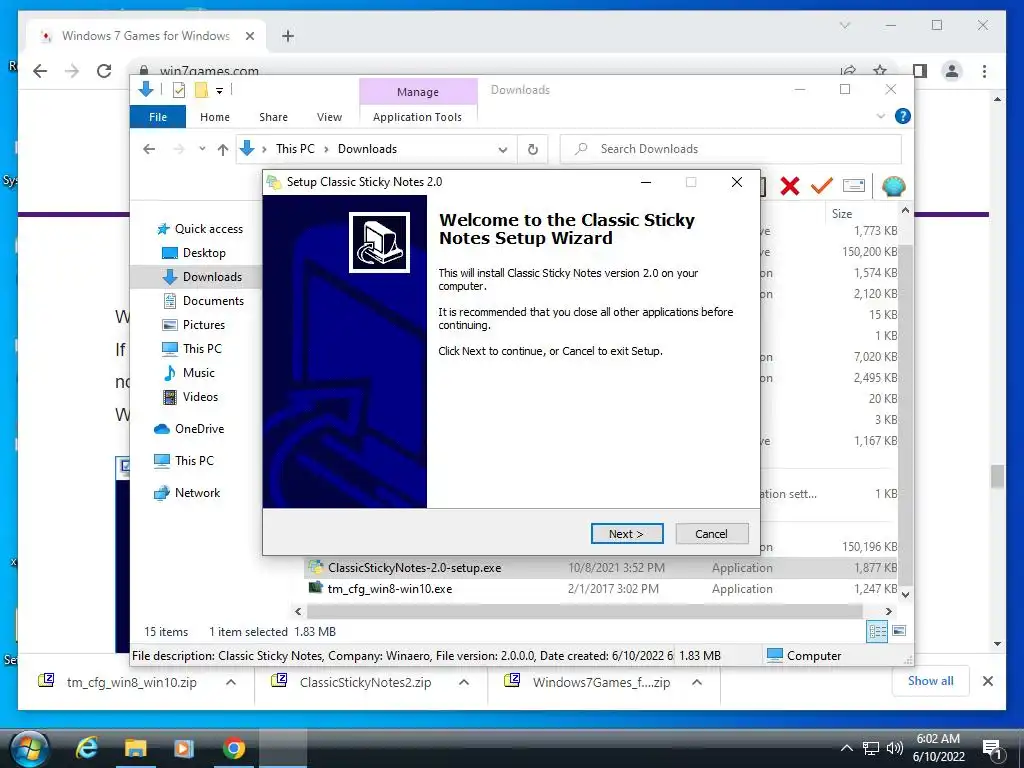Click This PC in the address breadcrumb
This screenshot has width=1024, height=768.
point(295,149)
